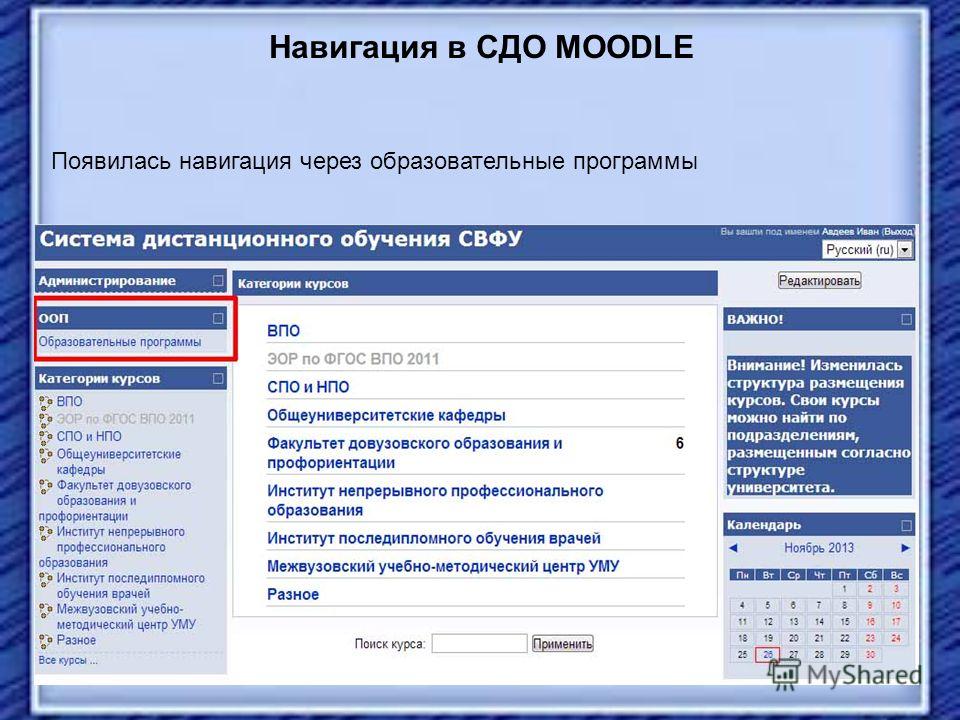Open ЭОР по ФГОС ВПО 2011 in main list
960x720 pixels.
coord(353,359)
